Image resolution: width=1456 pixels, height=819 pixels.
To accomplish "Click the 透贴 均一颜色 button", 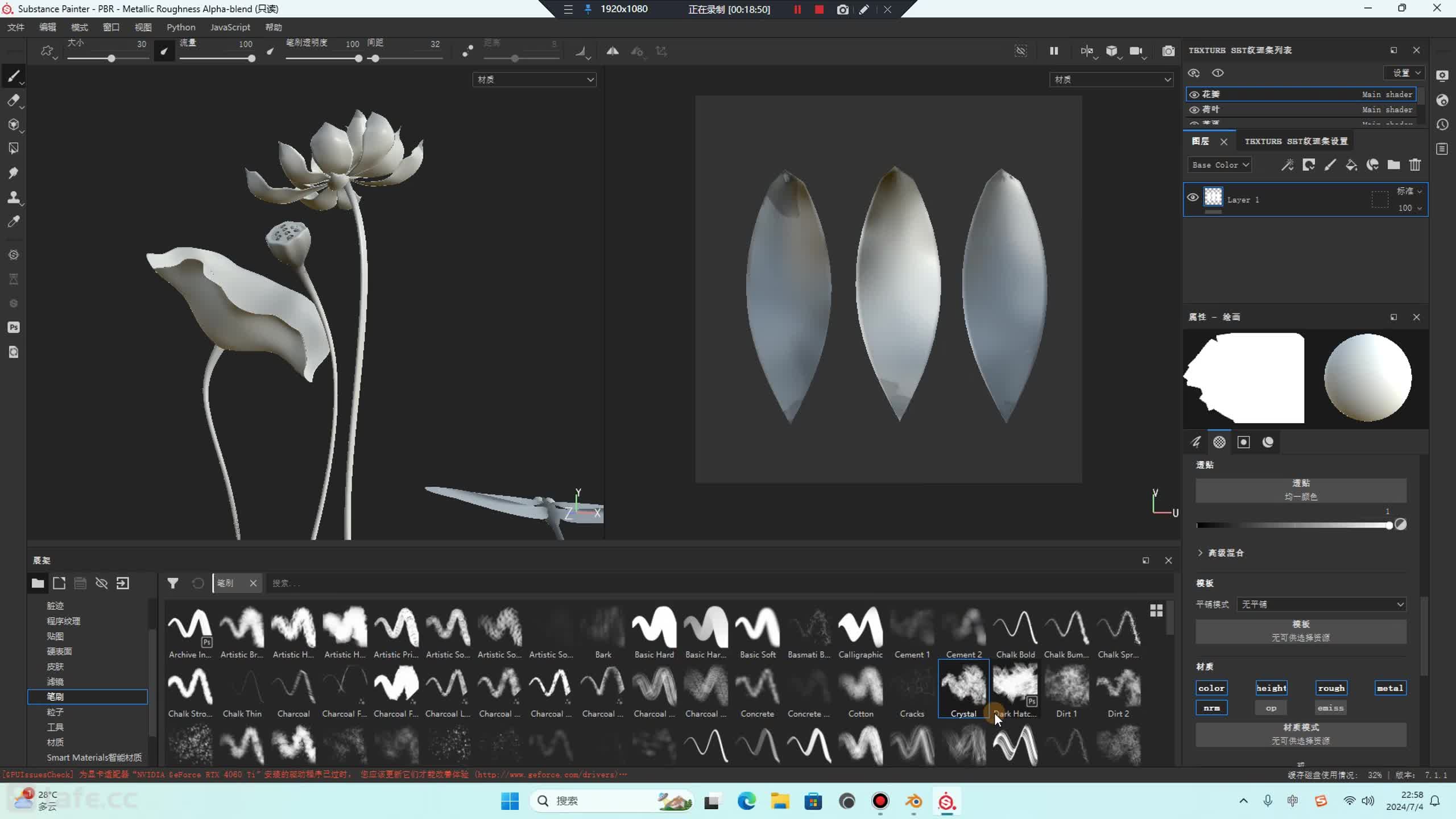I will point(1301,490).
